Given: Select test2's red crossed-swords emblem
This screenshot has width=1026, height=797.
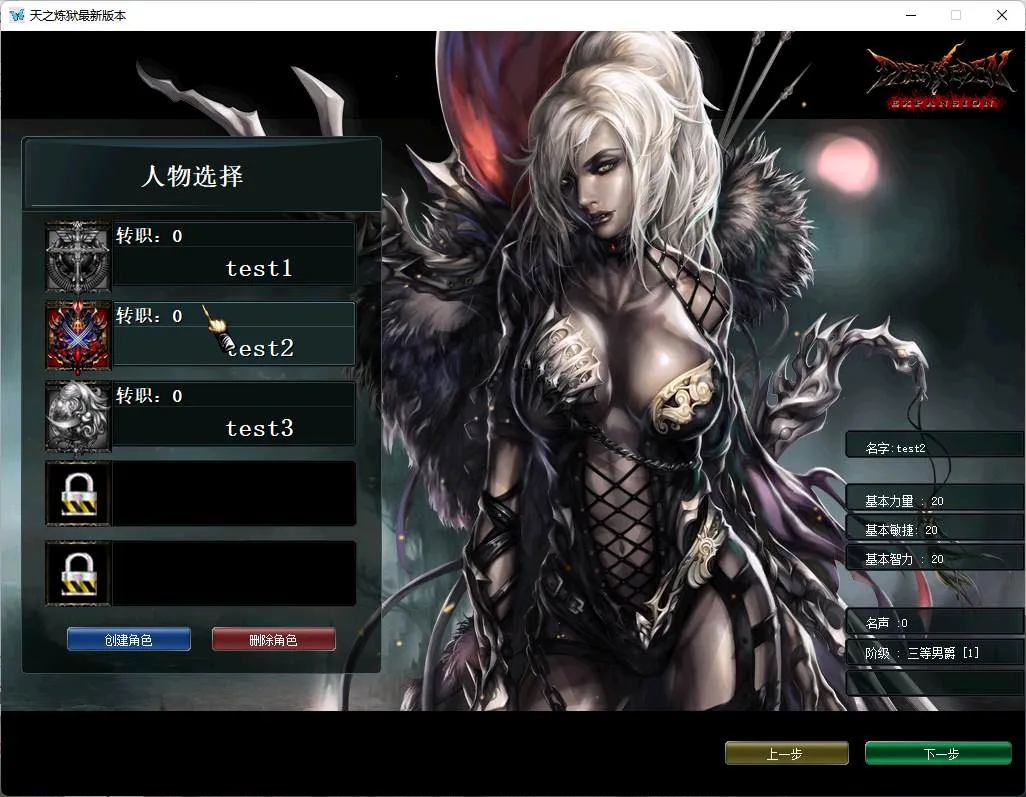Looking at the screenshot, I should coord(78,336).
